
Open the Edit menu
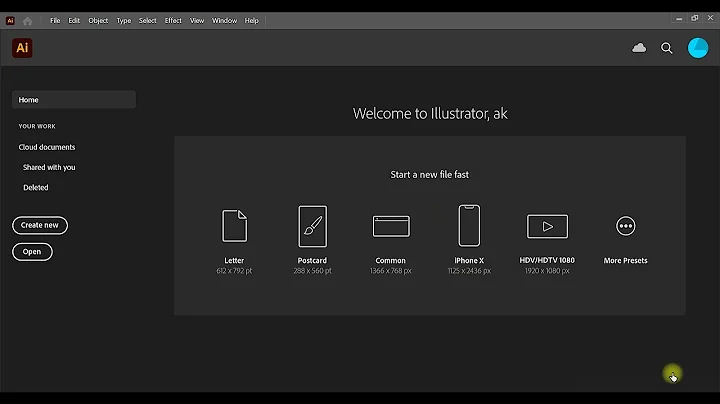(x=74, y=21)
